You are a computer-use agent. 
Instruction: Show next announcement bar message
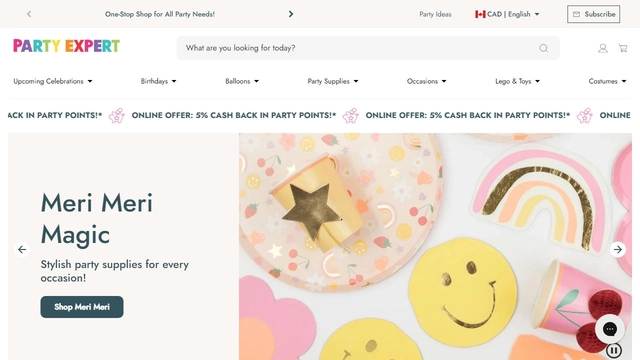point(291,14)
